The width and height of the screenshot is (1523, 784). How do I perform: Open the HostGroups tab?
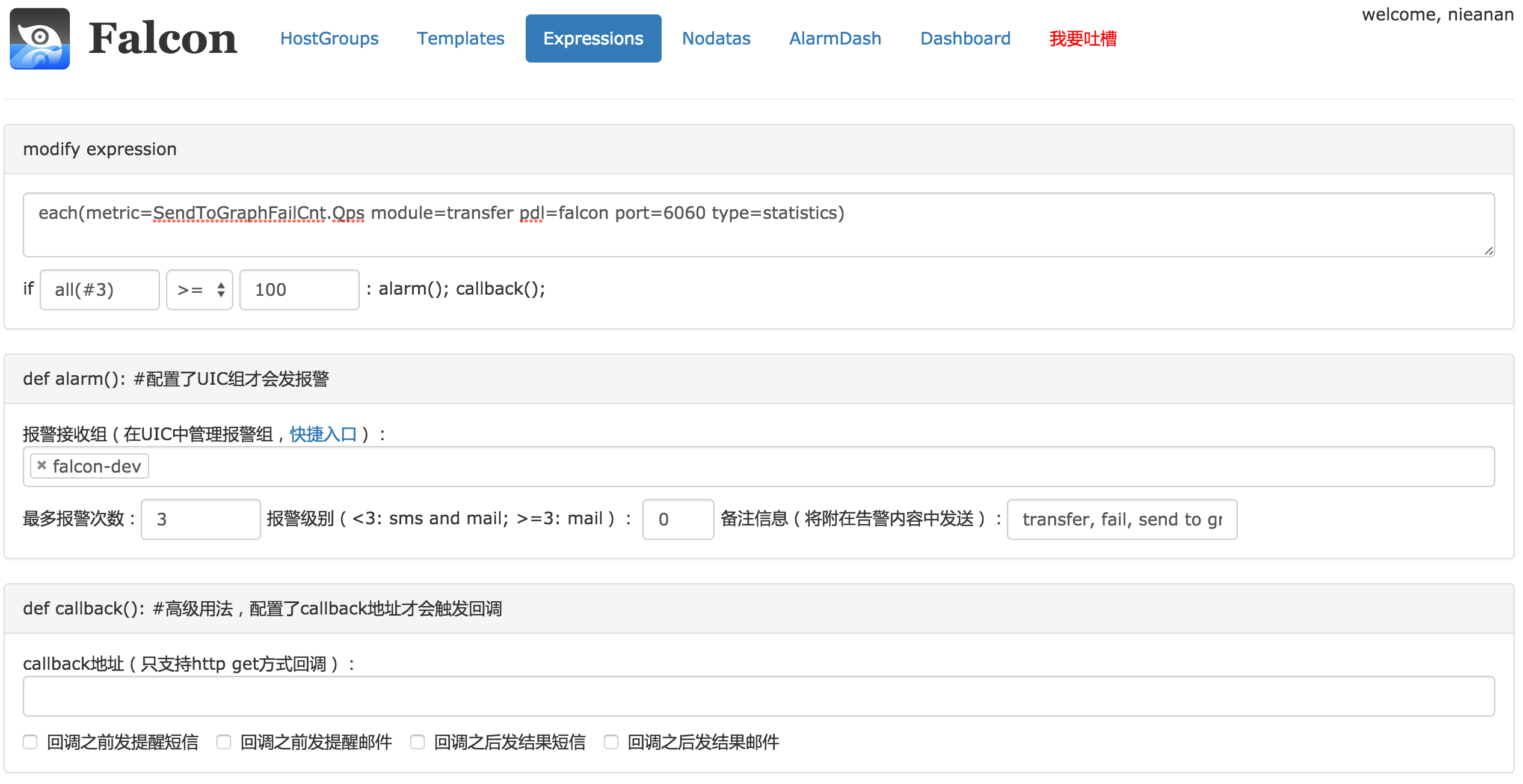click(x=329, y=38)
